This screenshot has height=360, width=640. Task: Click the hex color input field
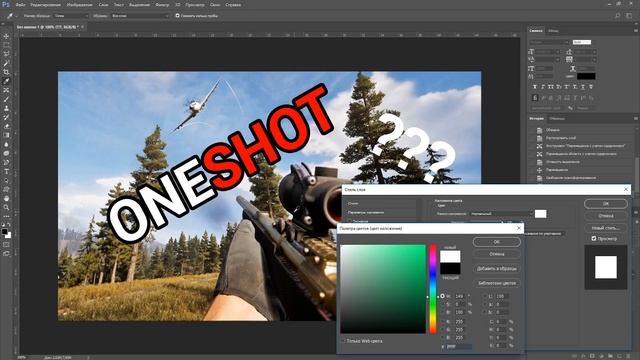coord(459,347)
